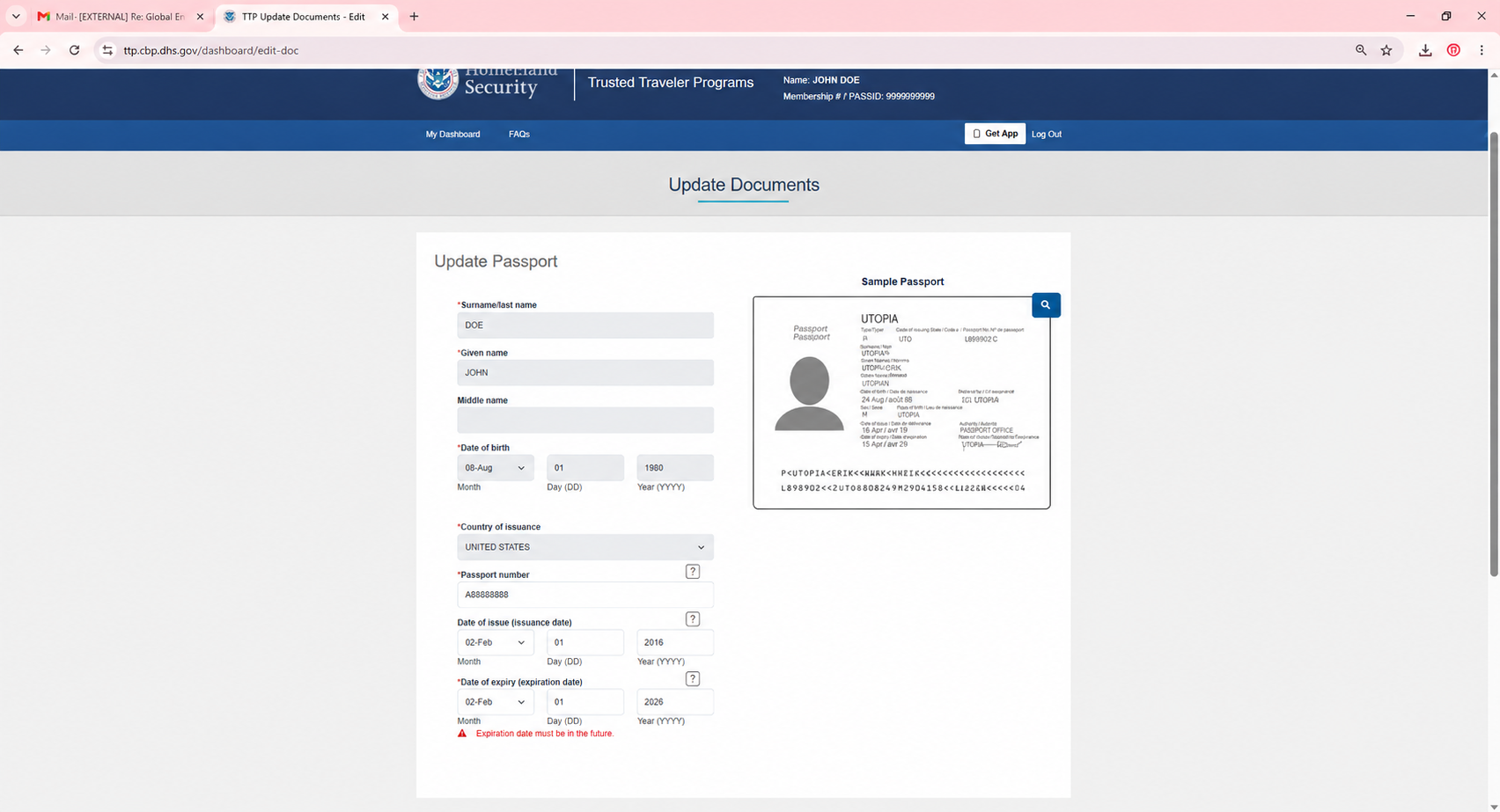
Task: Open the Date of issue help icon
Action: 693,619
